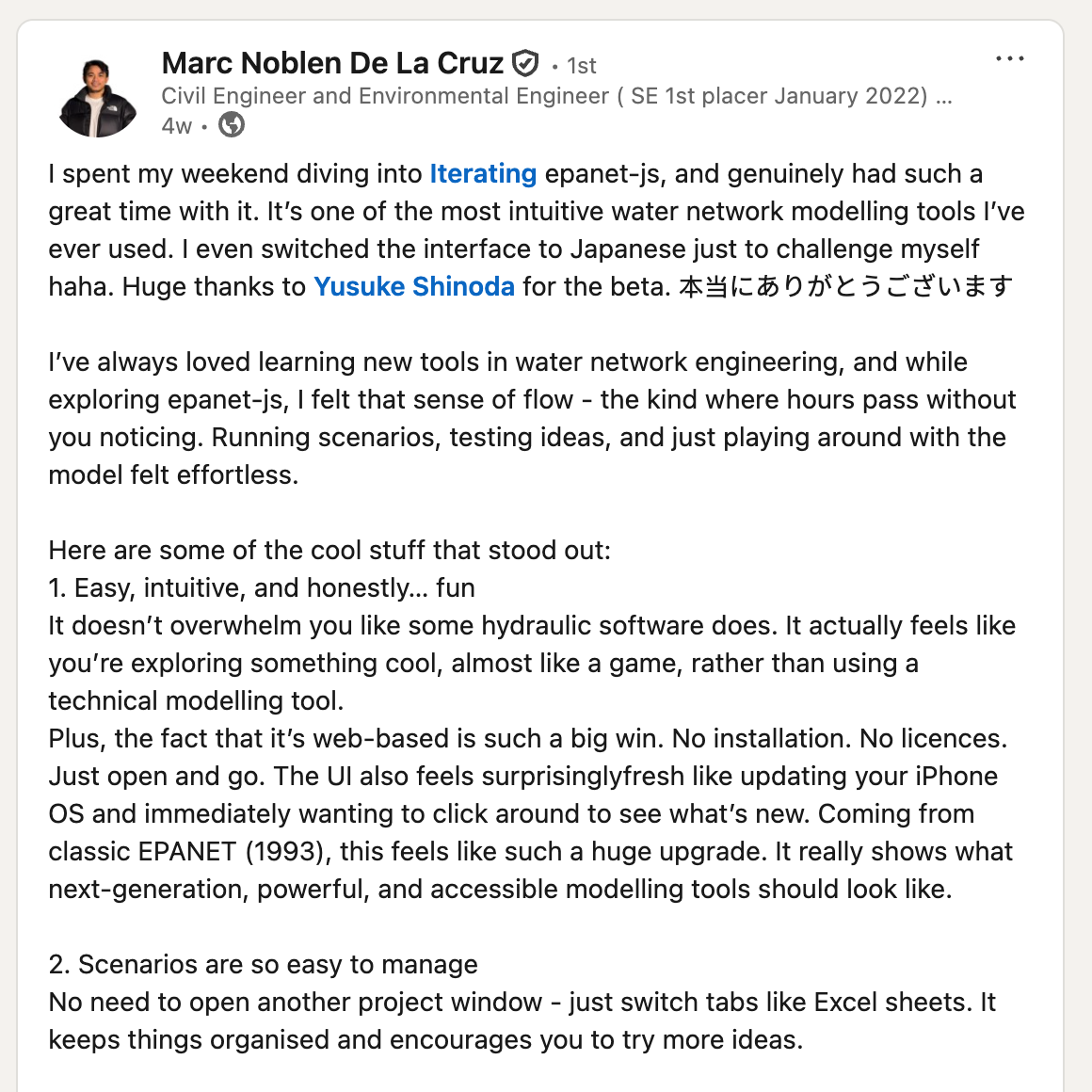Click the Japanese thank-you text in the post
1092x1092 pixels.
tap(843, 286)
